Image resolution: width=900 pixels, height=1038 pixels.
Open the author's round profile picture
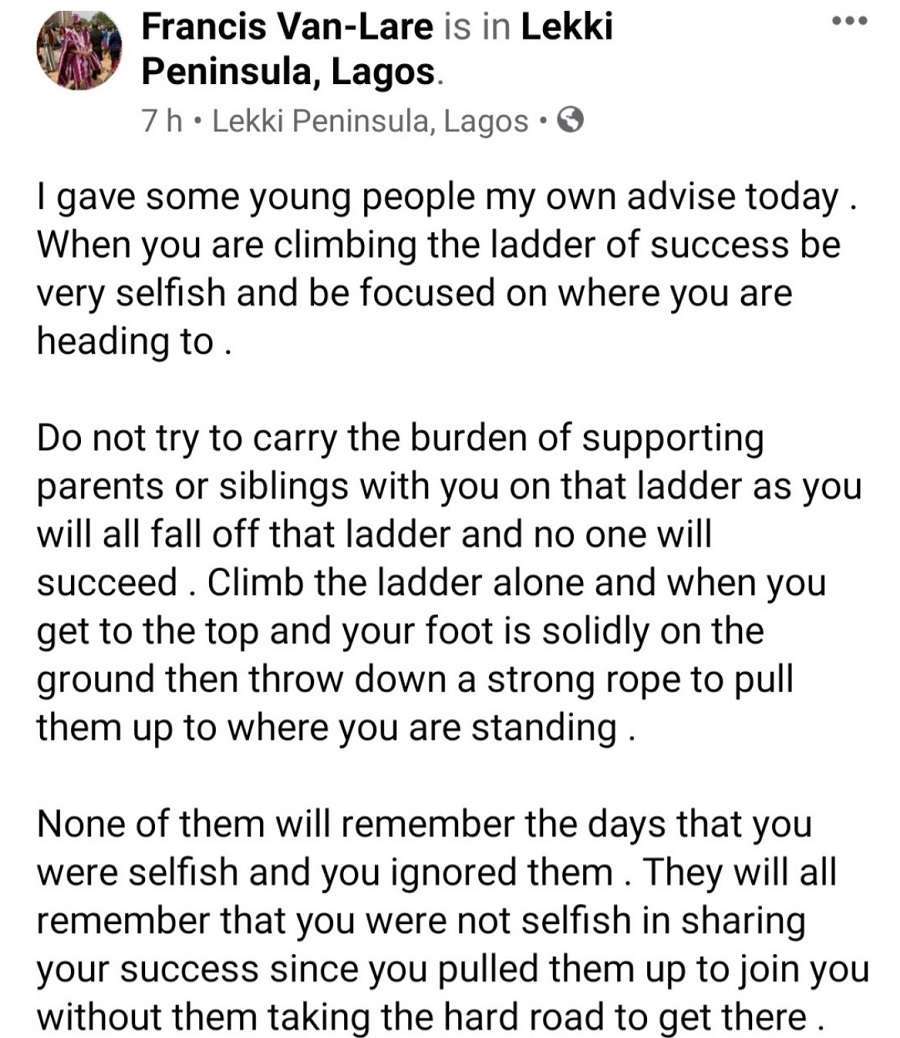(79, 50)
